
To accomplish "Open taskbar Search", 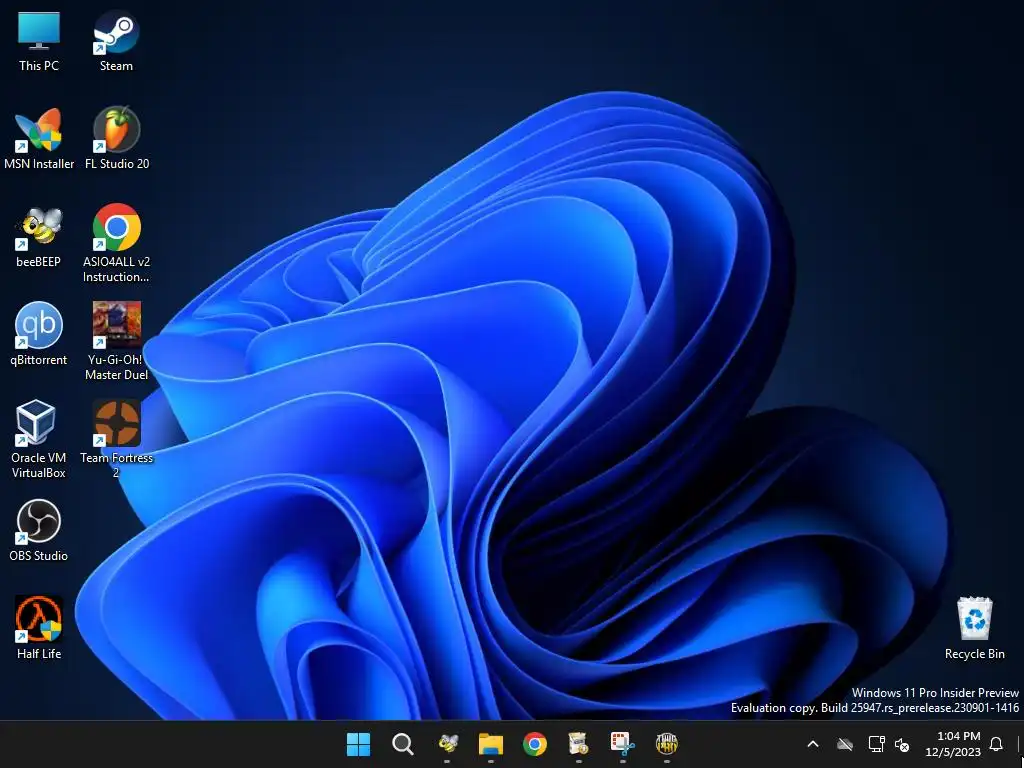I will click(x=402, y=744).
